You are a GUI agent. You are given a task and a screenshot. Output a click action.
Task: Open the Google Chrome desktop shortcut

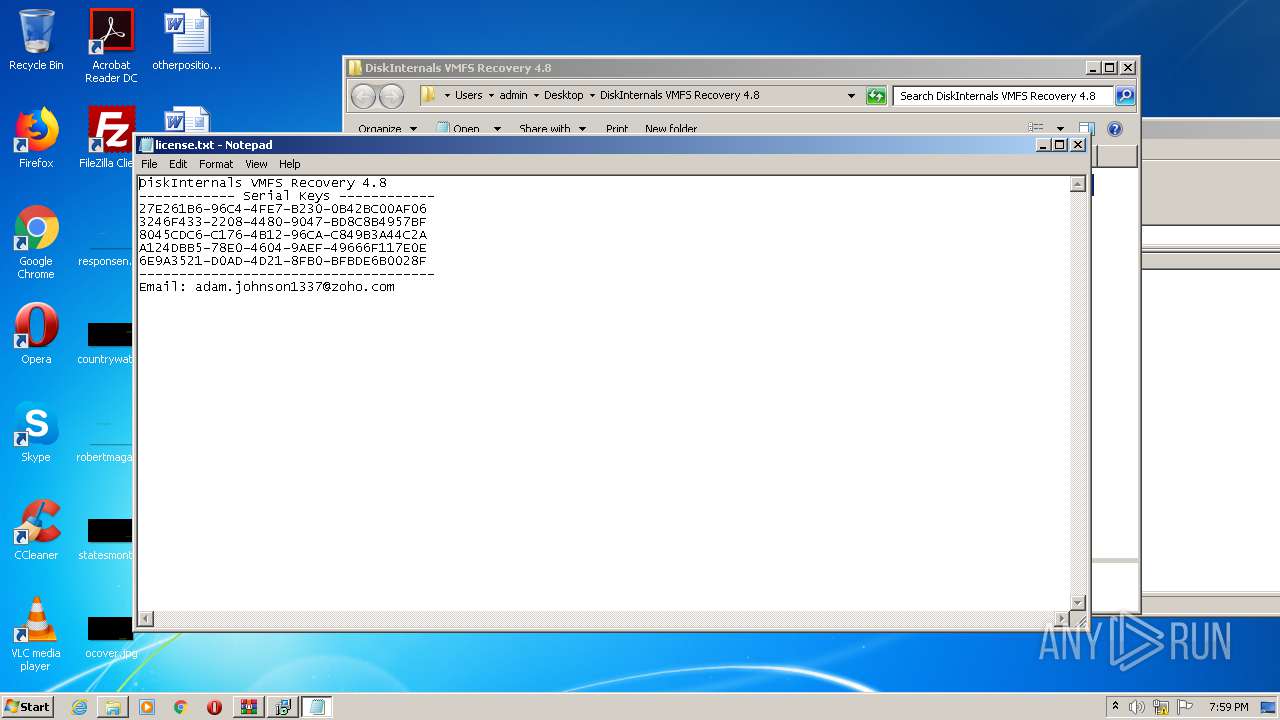[36, 242]
